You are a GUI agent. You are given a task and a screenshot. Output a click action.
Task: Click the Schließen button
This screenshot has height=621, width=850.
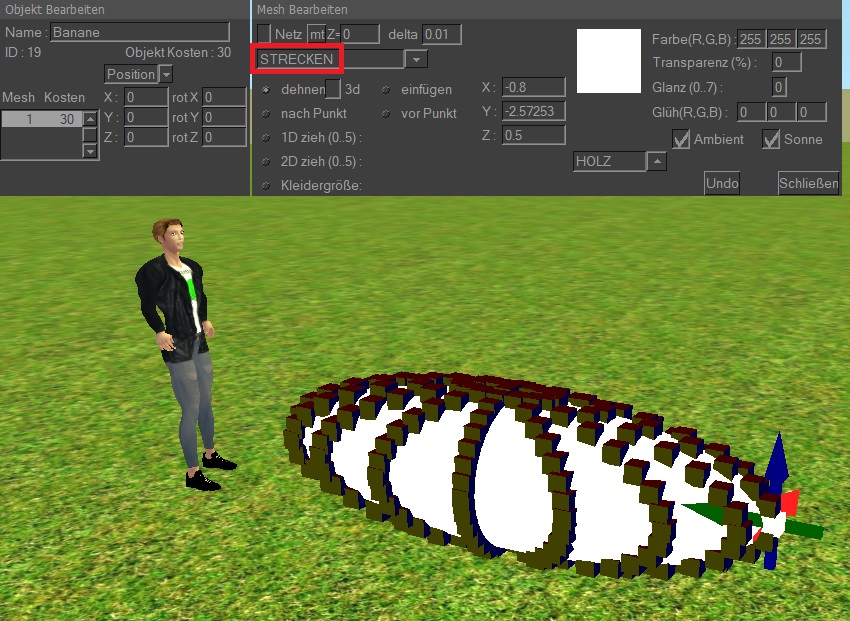[x=807, y=183]
